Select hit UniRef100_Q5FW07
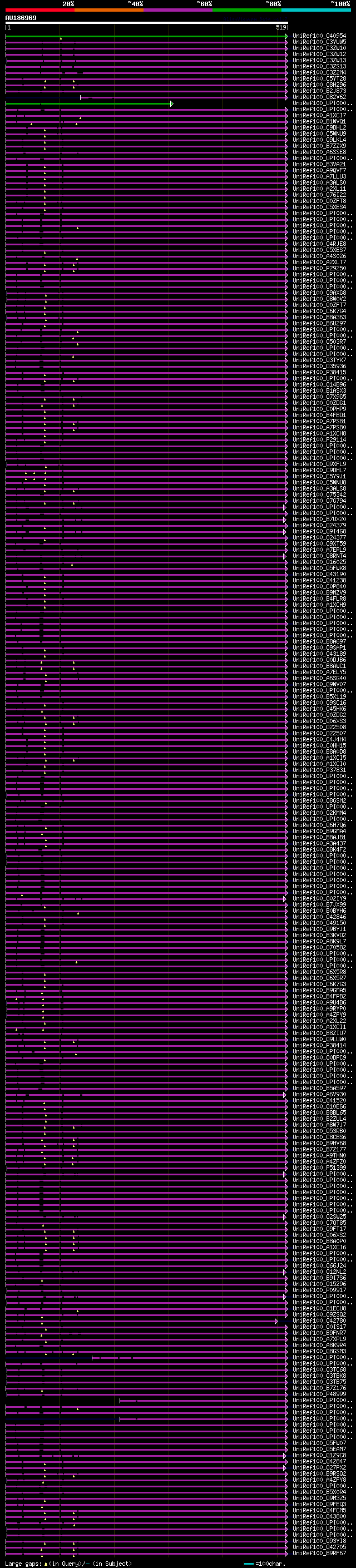The image size is (356, 1568). point(319,1443)
